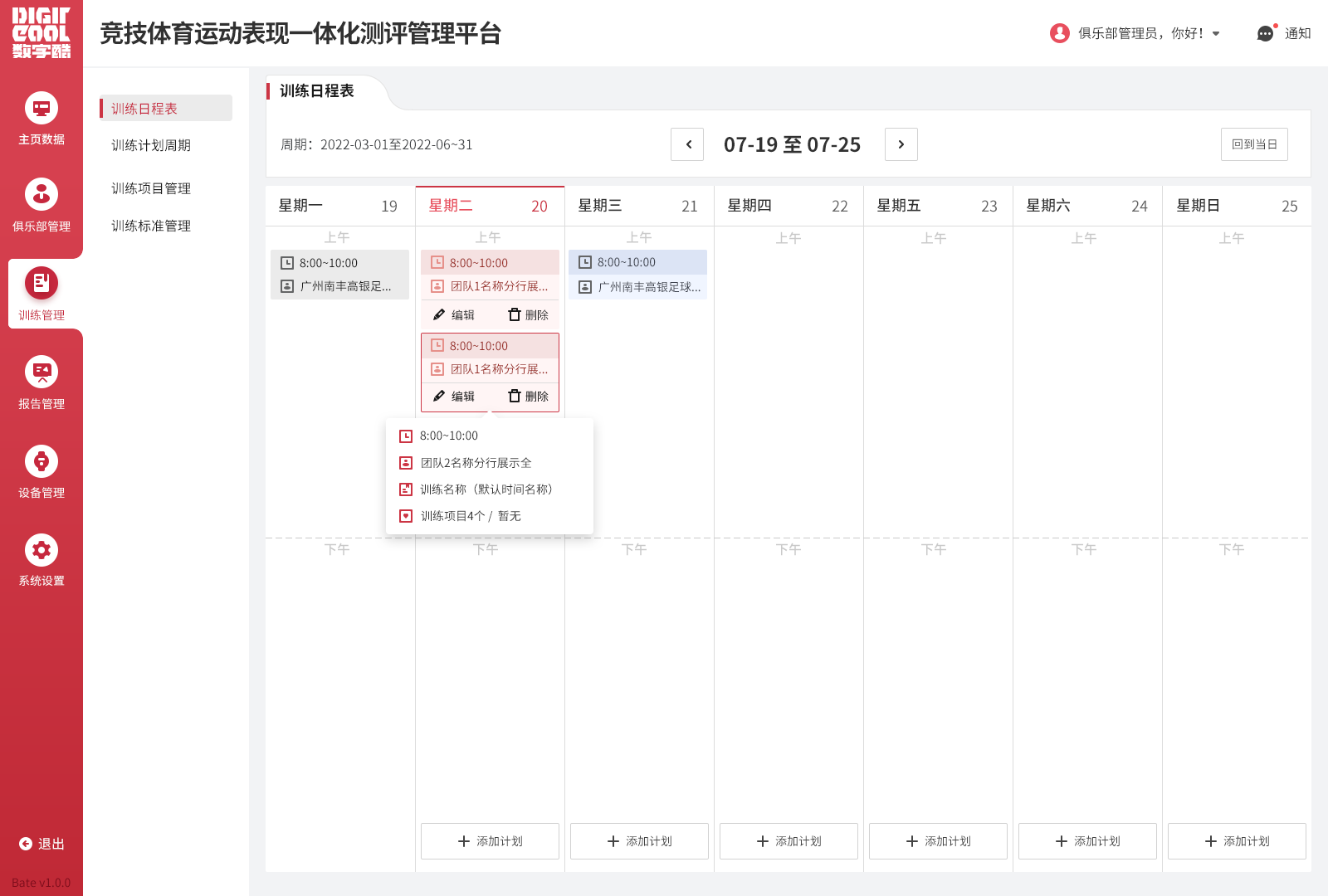The height and width of the screenshot is (896, 1328).
Task: Click the team icon beside 团队2名称分行展示全
Action: 406,463
